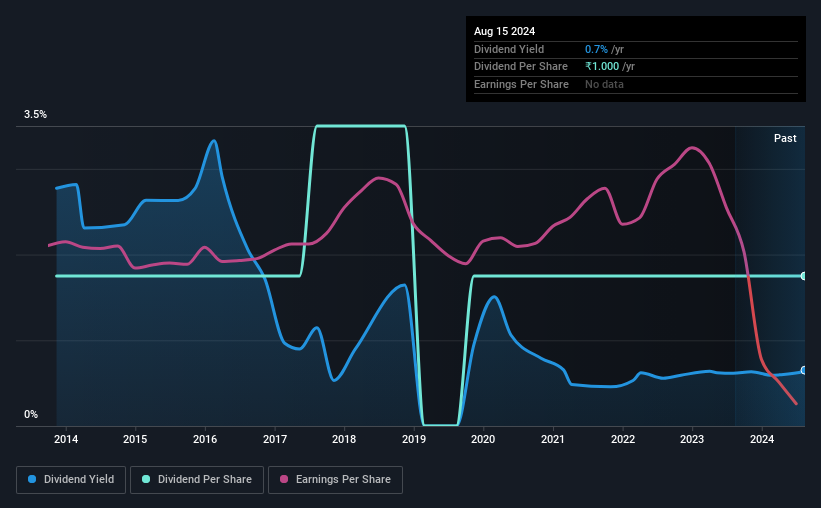Toggle the Dividend Yield legend button
This screenshot has width=821, height=508.
point(71,480)
